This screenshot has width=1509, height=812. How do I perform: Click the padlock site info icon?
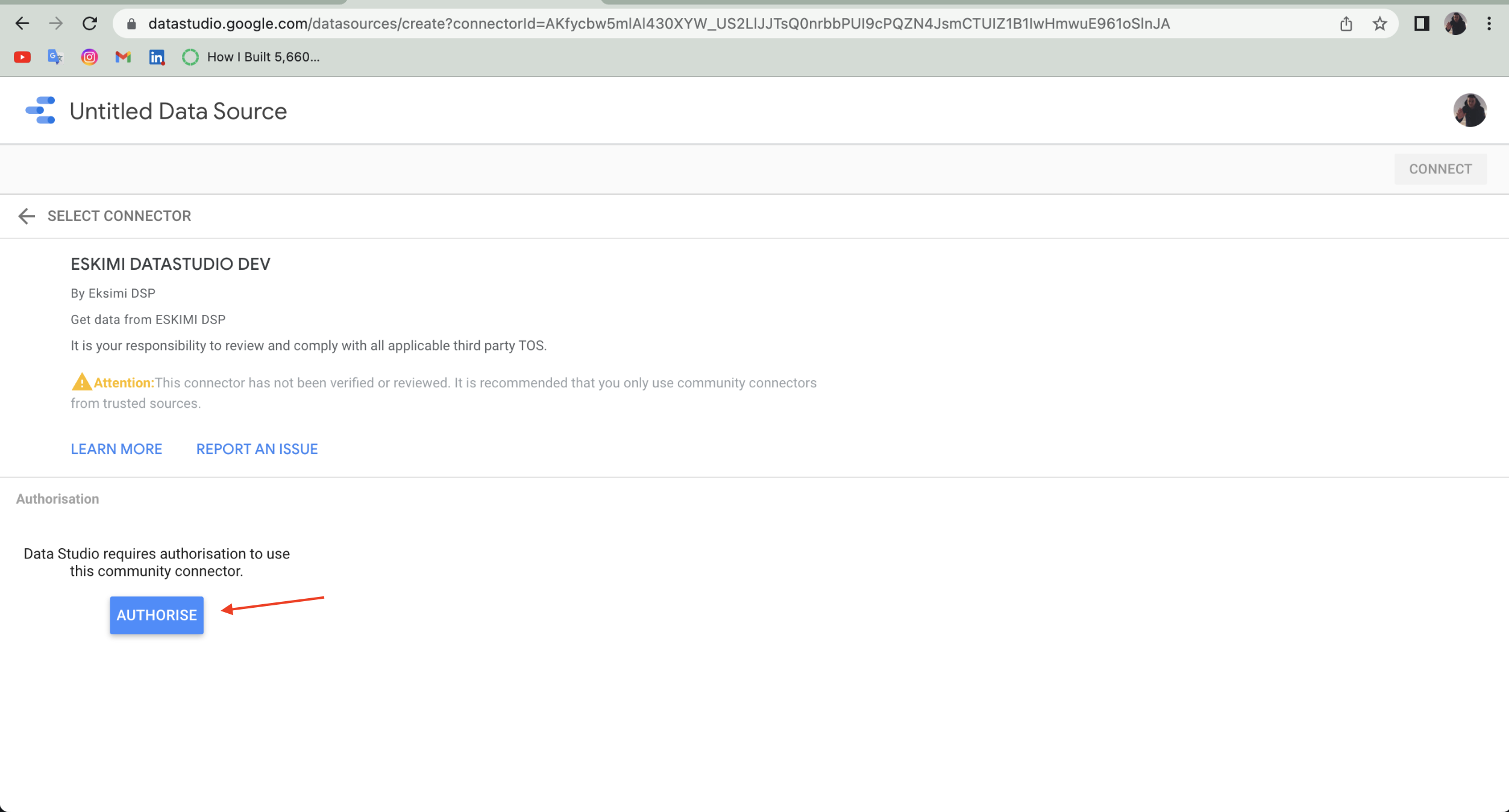click(x=131, y=23)
